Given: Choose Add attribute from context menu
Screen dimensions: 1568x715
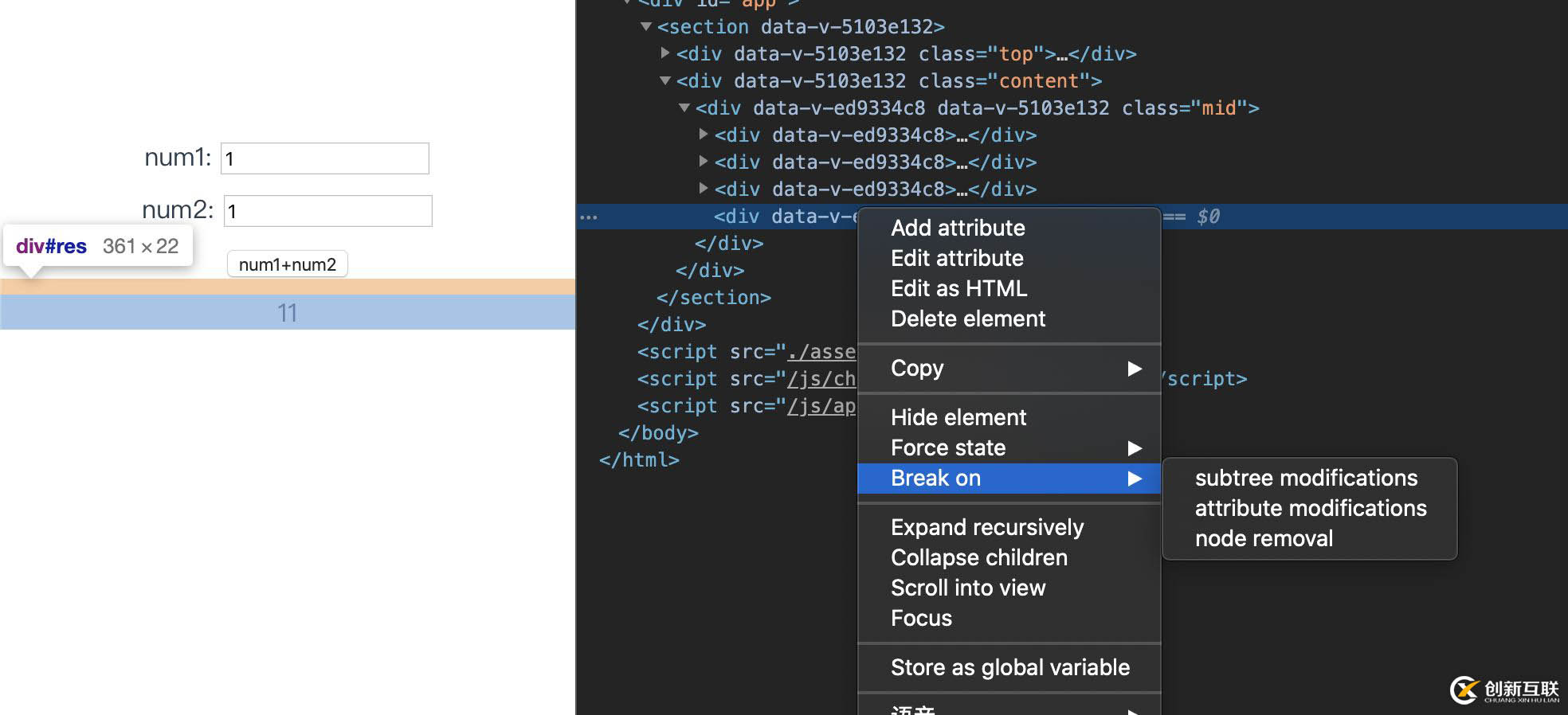Looking at the screenshot, I should click(x=958, y=228).
